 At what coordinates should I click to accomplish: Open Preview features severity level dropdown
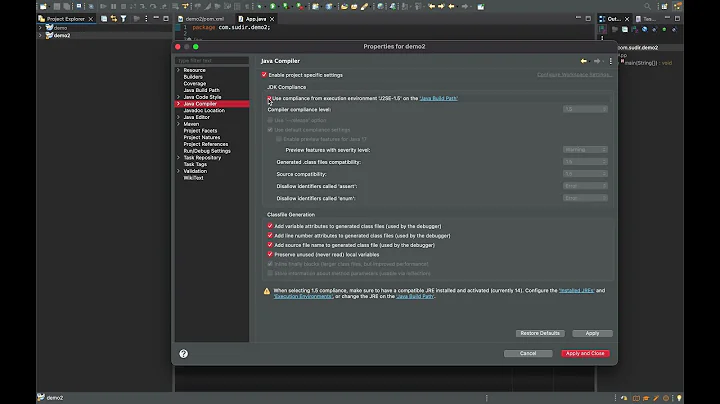pyautogui.click(x=585, y=150)
